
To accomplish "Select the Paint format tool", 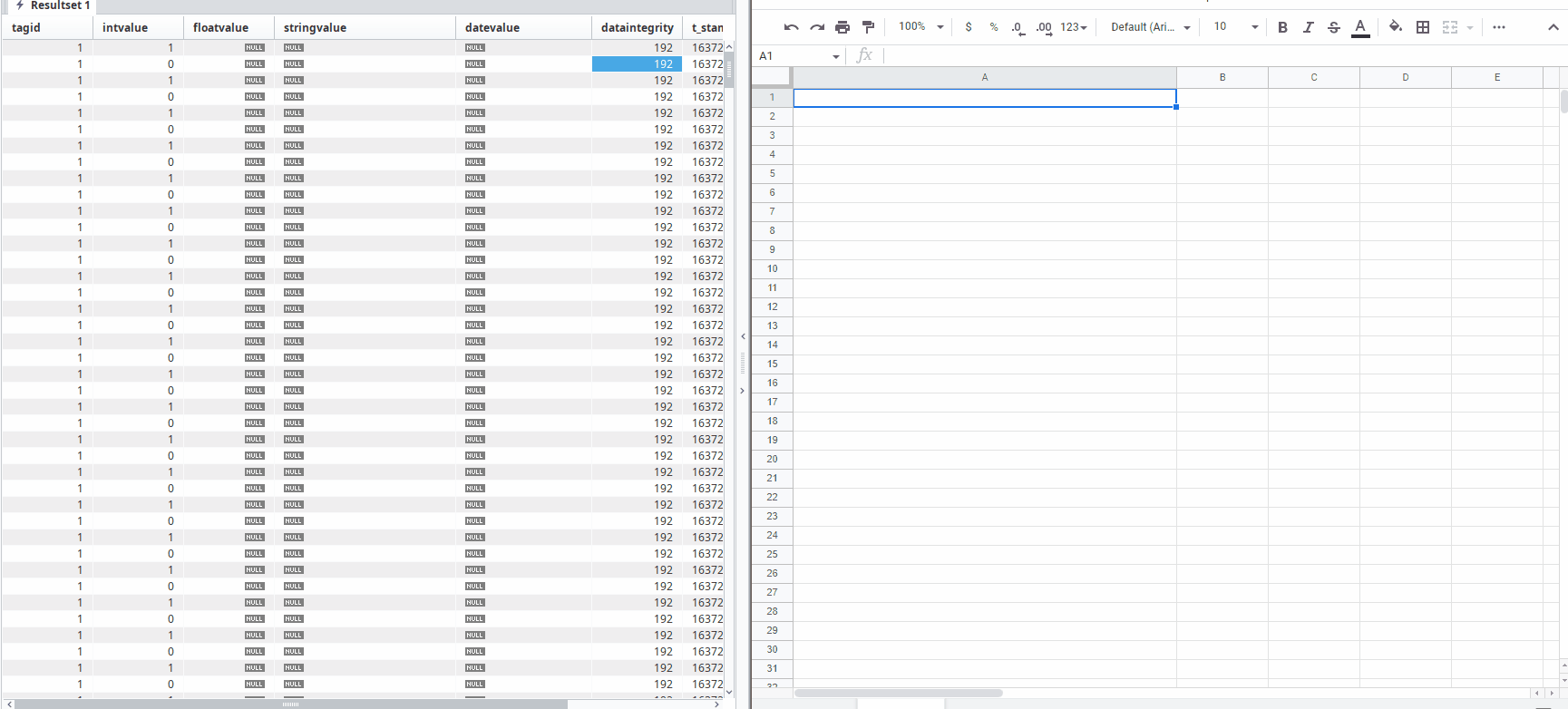I will click(868, 27).
